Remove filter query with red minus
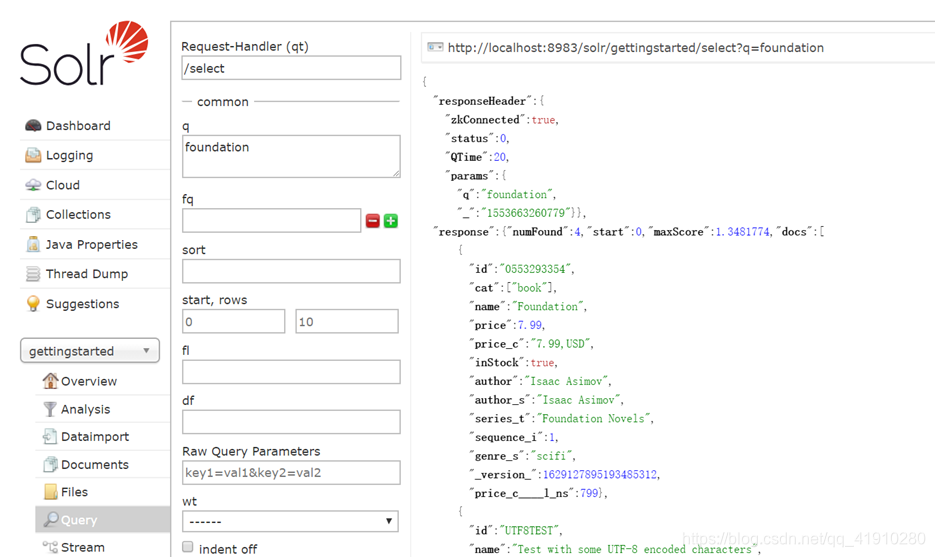The height and width of the screenshot is (557, 935). [x=373, y=221]
